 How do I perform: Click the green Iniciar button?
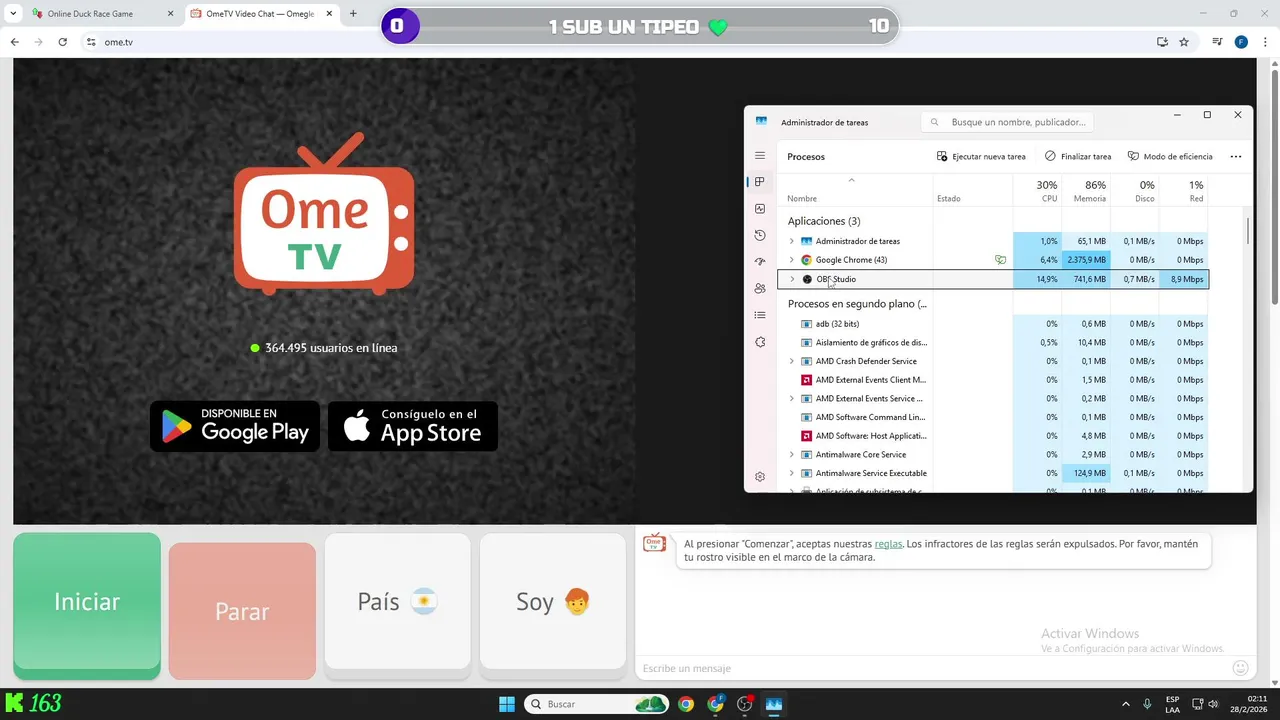87,603
